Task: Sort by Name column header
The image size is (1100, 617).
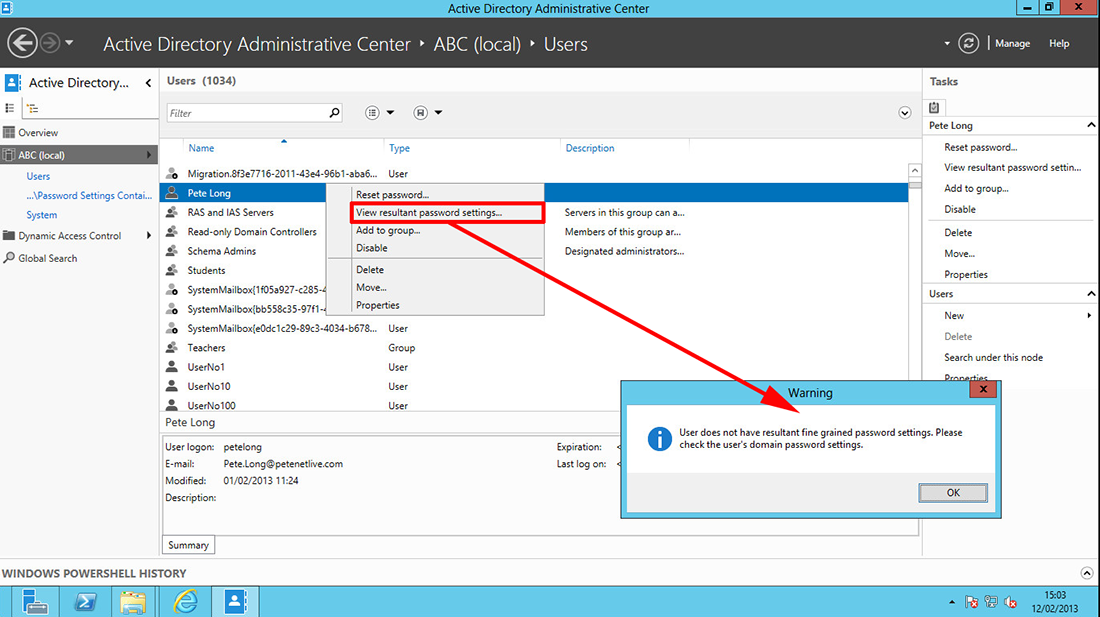Action: (201, 148)
